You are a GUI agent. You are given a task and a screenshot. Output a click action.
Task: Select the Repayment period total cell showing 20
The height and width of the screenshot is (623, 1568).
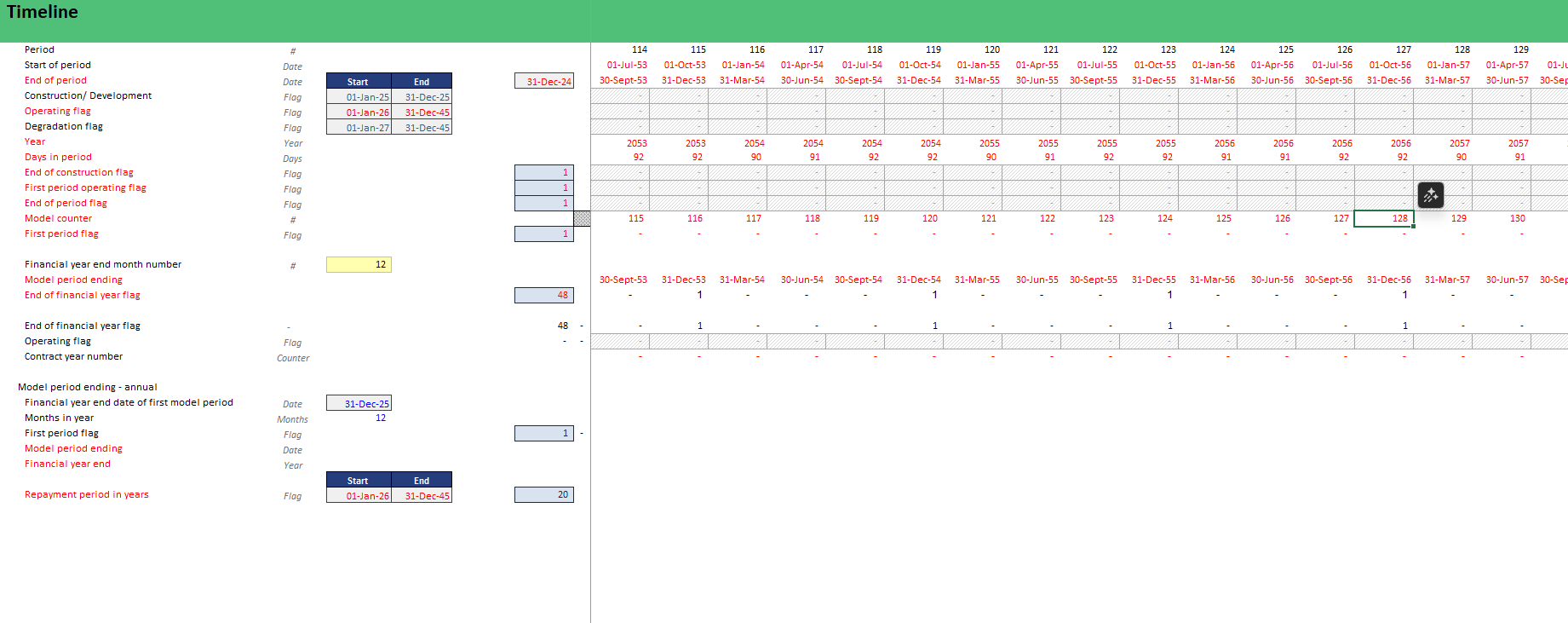pyautogui.click(x=544, y=495)
